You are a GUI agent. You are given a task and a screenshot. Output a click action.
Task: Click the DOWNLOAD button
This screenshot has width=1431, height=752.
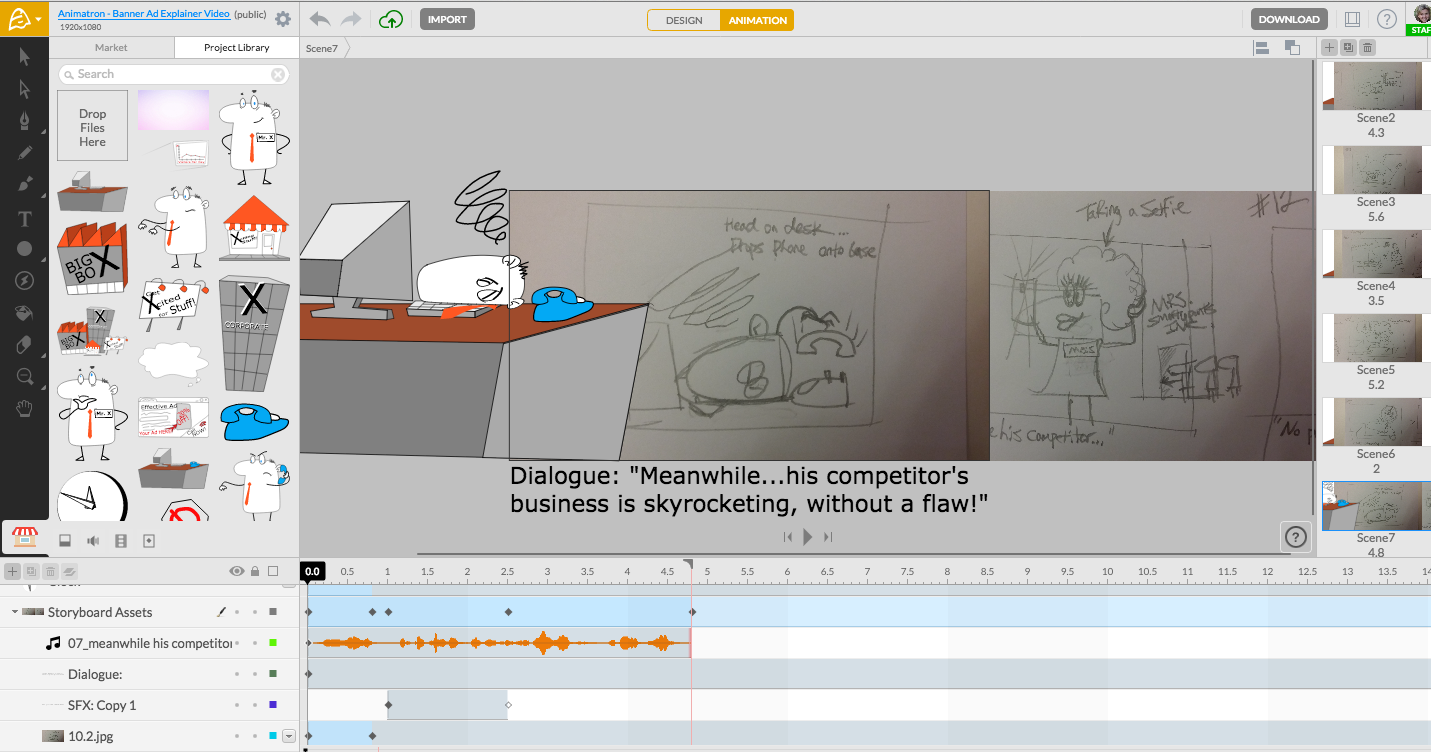1289,19
